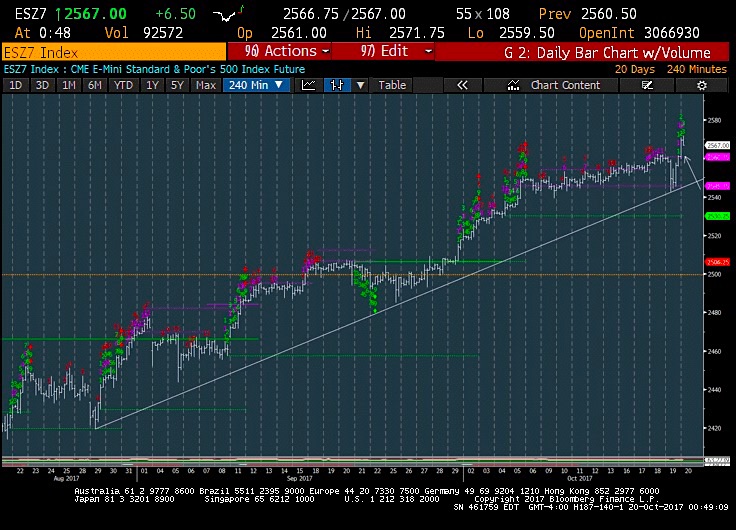The height and width of the screenshot is (530, 736).
Task: Open the 90 Actions menu
Action: (279, 51)
